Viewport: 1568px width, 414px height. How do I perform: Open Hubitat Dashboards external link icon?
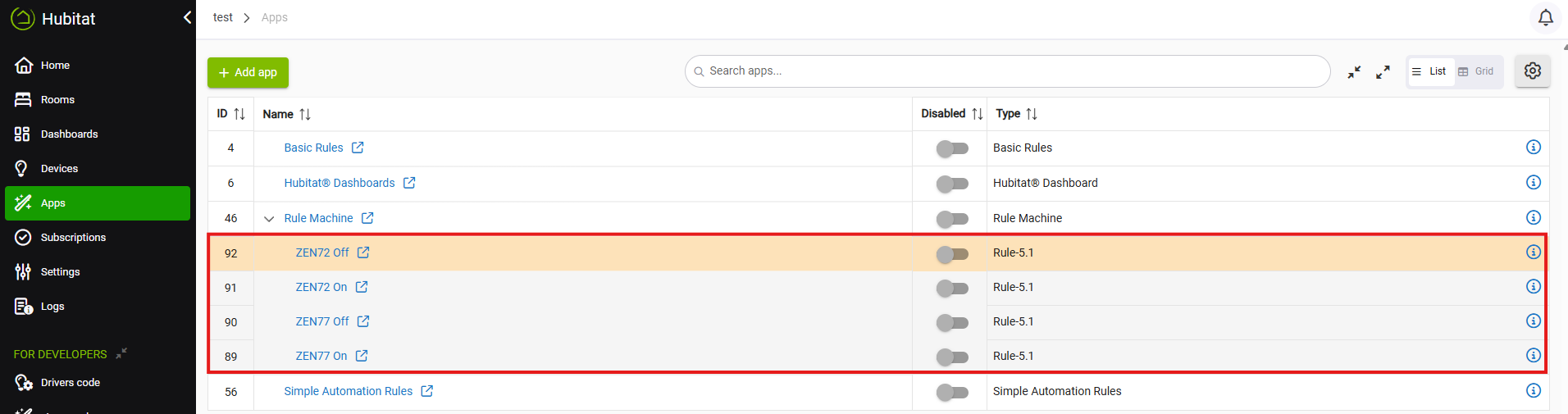(x=409, y=183)
